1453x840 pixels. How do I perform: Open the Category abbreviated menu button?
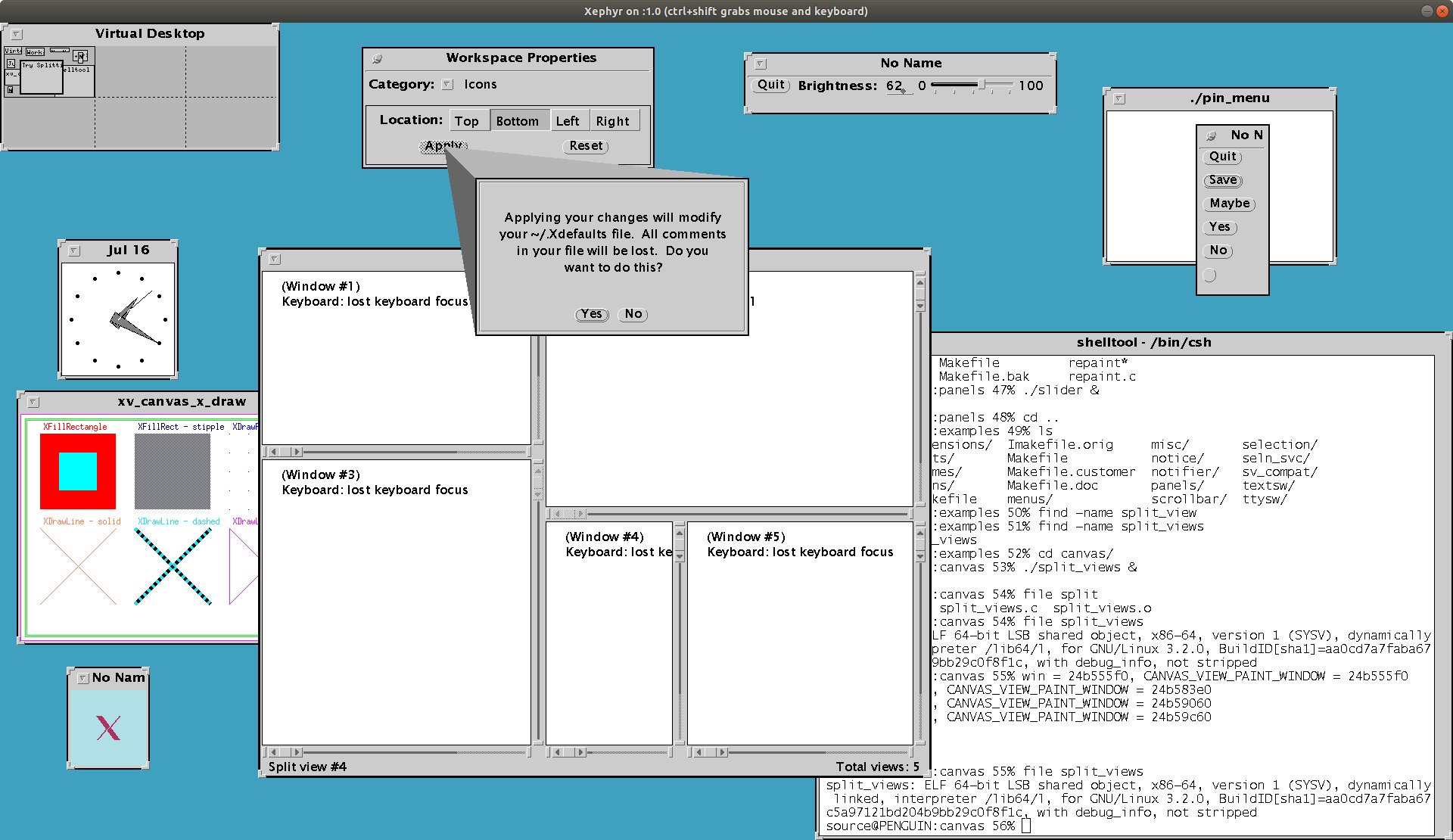[447, 85]
